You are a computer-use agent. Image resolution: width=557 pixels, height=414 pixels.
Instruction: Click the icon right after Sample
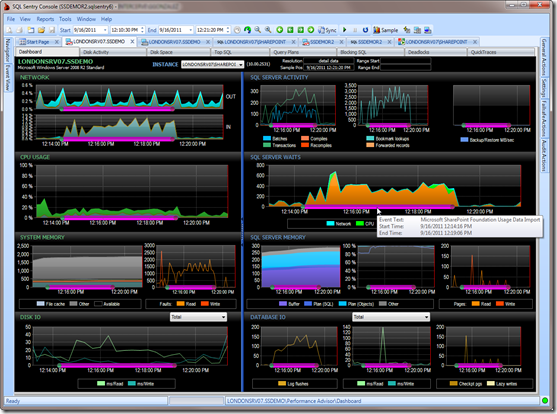[407, 30]
